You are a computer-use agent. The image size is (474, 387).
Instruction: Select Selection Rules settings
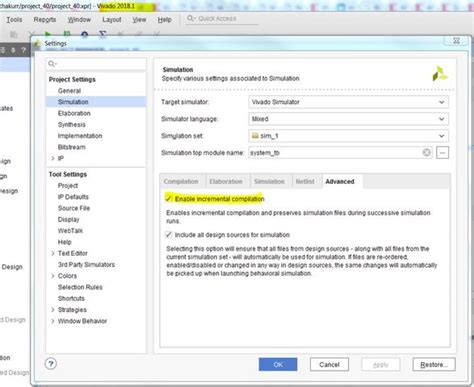point(80,287)
